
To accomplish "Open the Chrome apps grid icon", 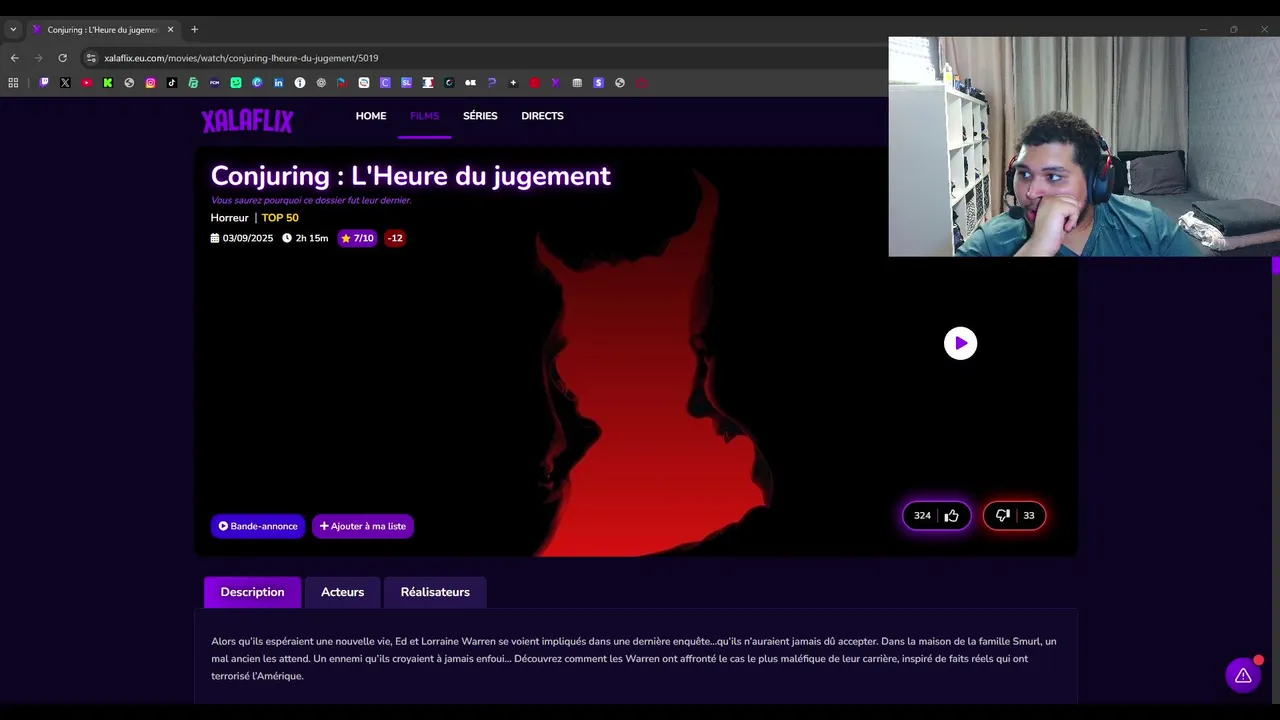I will click(x=13, y=83).
